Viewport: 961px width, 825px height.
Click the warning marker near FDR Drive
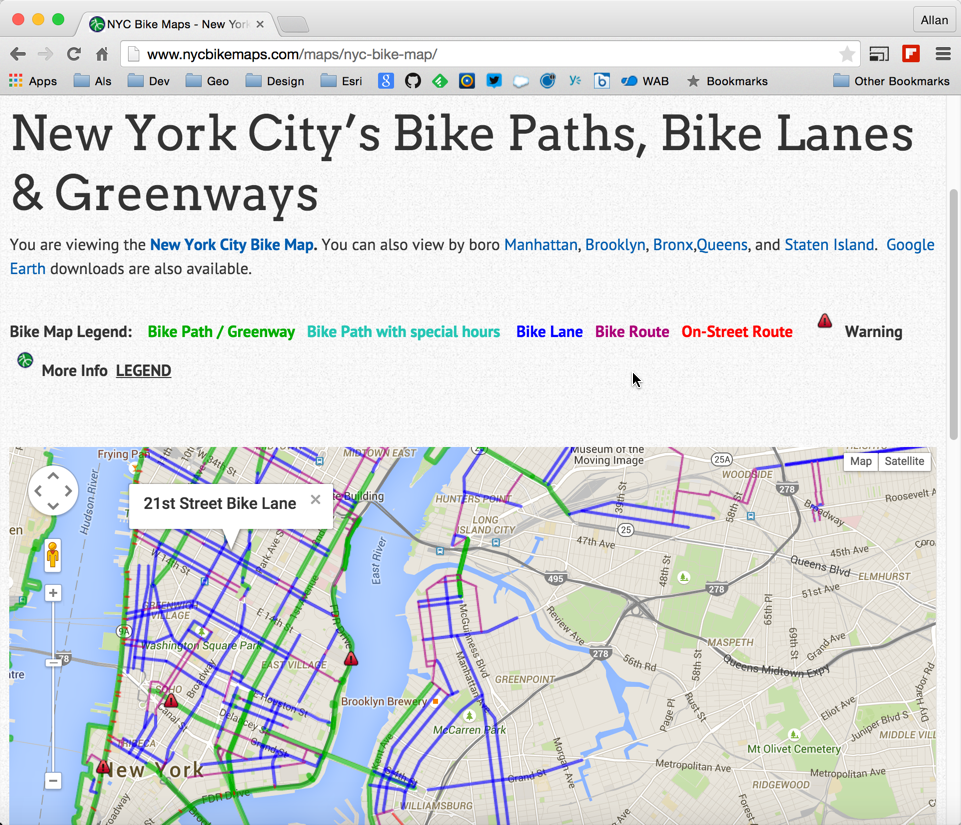(x=351, y=659)
